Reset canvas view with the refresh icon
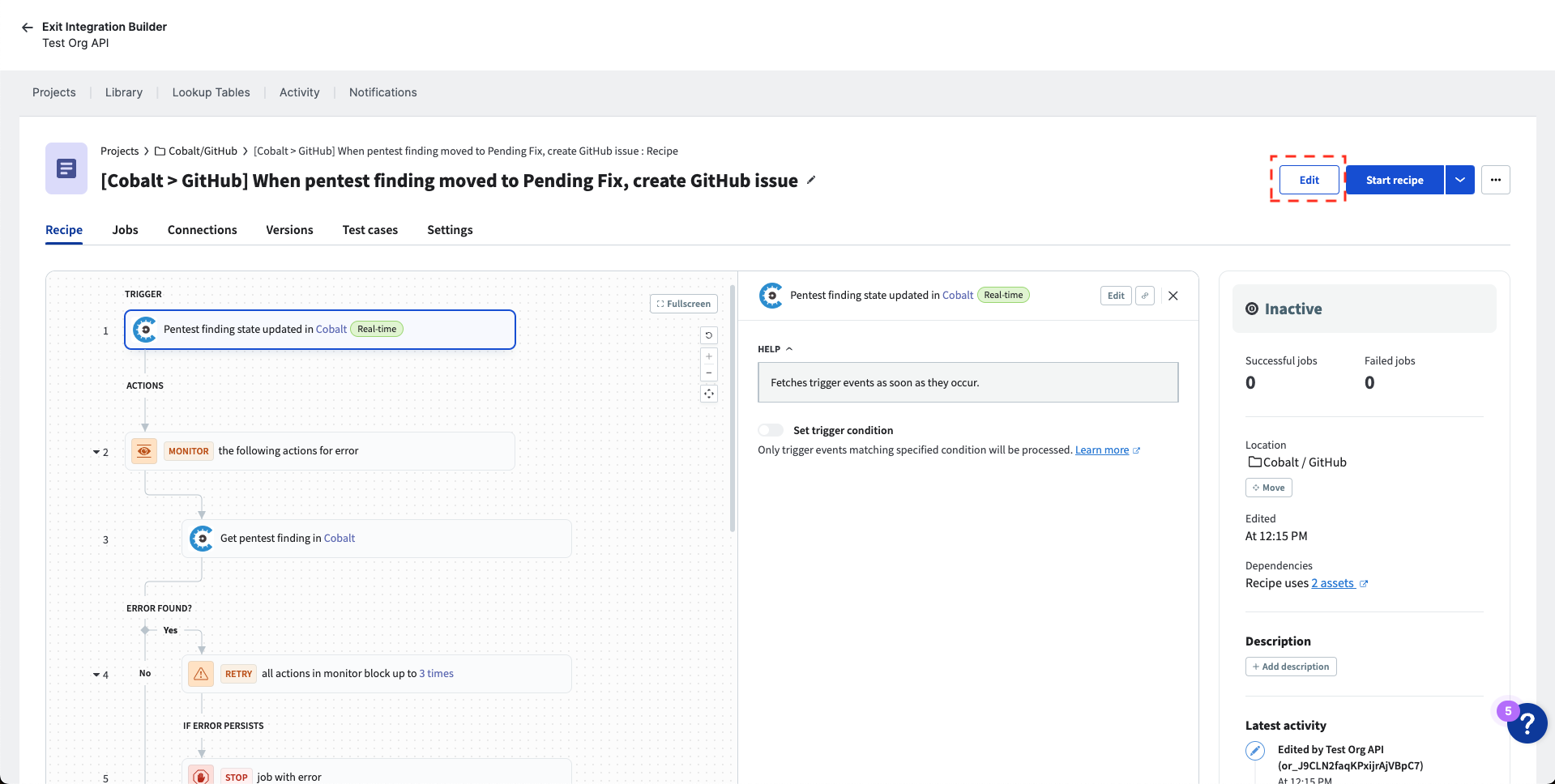 coord(708,335)
